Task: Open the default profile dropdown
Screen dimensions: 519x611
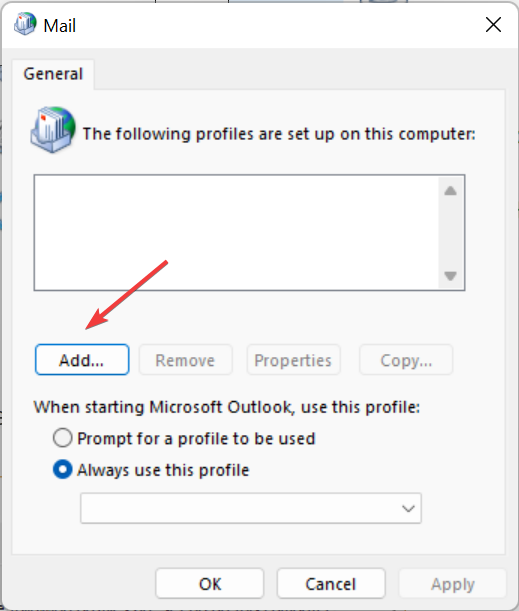Action: [251, 508]
